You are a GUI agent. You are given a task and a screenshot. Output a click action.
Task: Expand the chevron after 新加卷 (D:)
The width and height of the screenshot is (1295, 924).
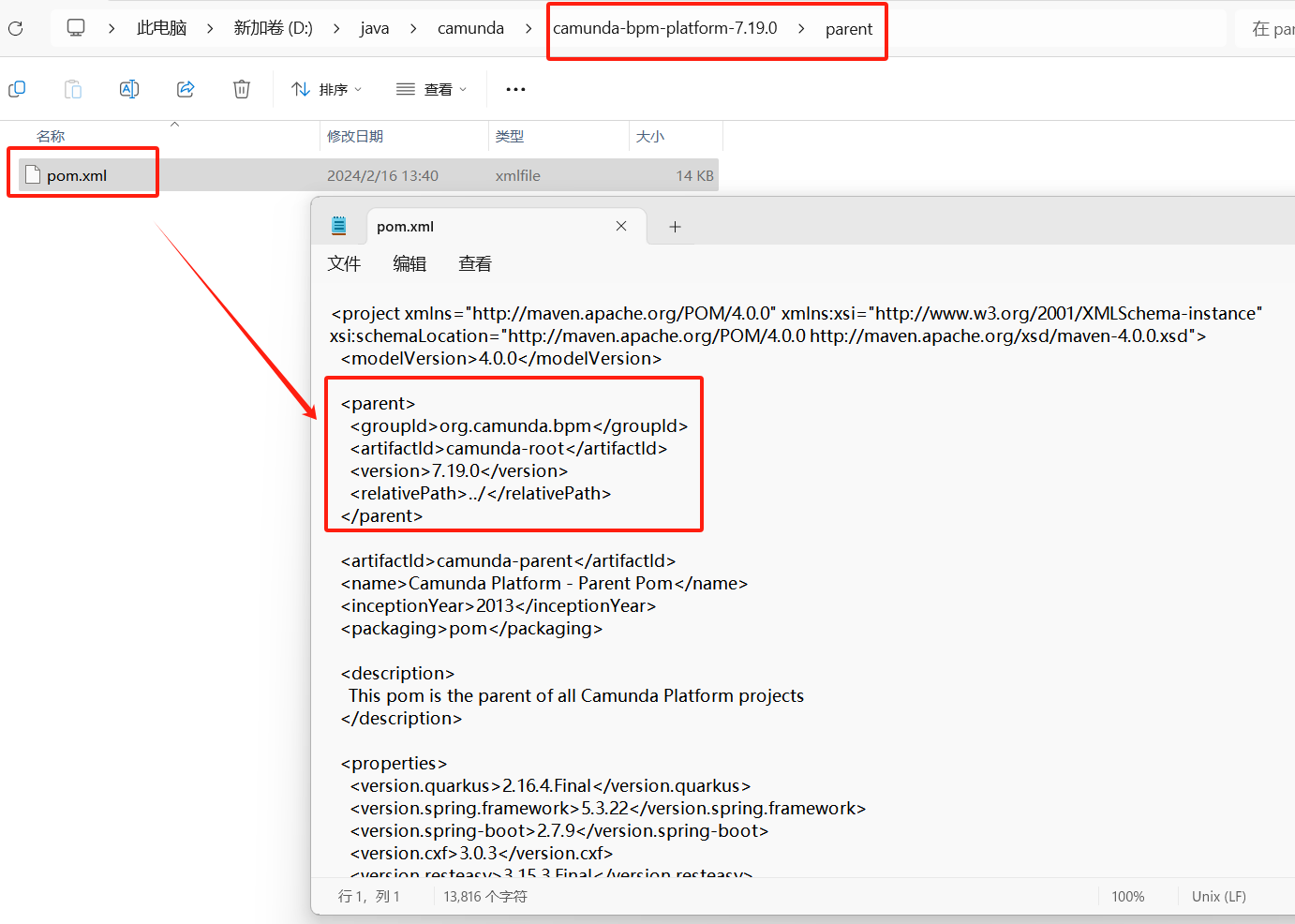336,28
